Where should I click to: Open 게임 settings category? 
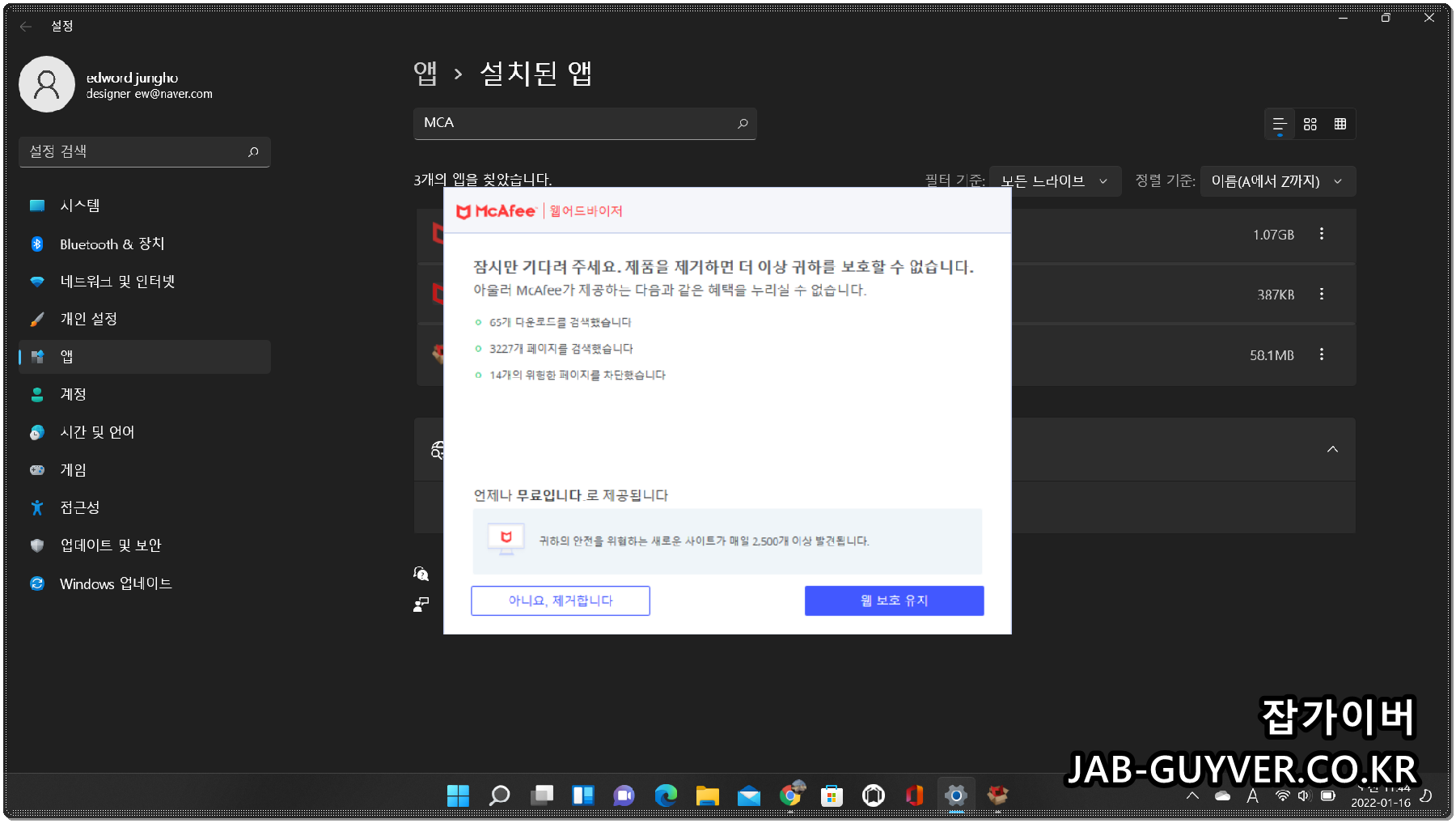click(x=145, y=470)
